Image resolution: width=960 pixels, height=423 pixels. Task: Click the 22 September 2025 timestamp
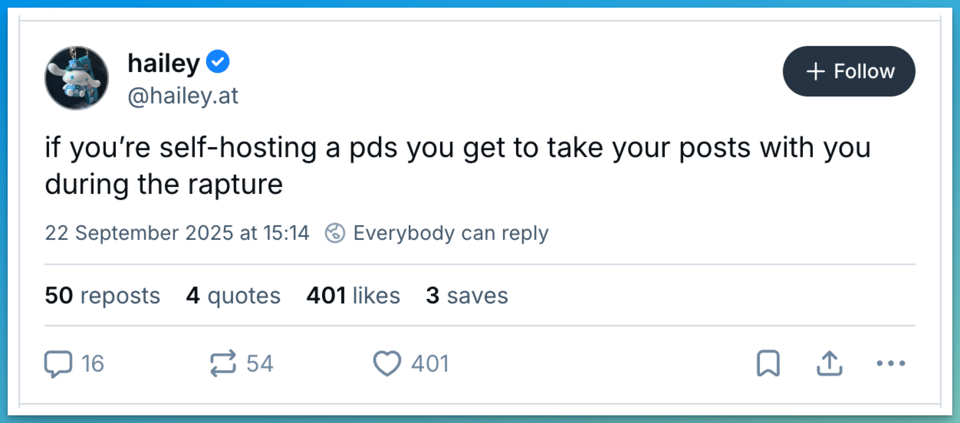[x=177, y=234]
